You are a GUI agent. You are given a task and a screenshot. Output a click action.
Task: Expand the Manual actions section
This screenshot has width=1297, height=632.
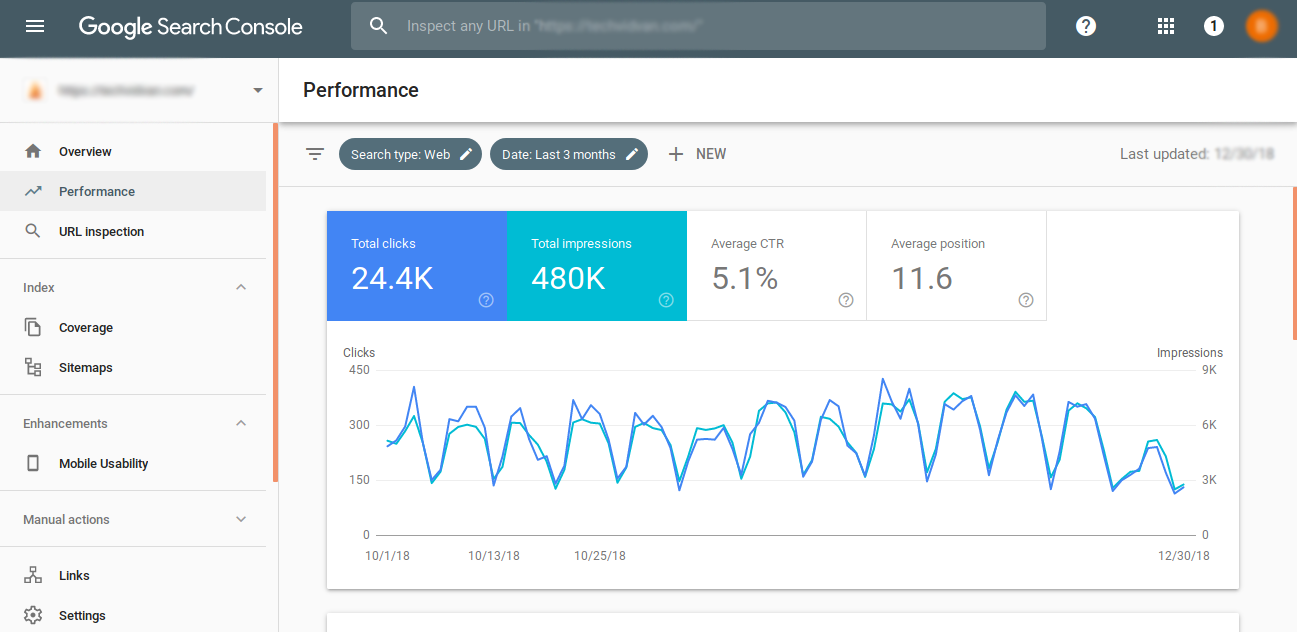(241, 520)
